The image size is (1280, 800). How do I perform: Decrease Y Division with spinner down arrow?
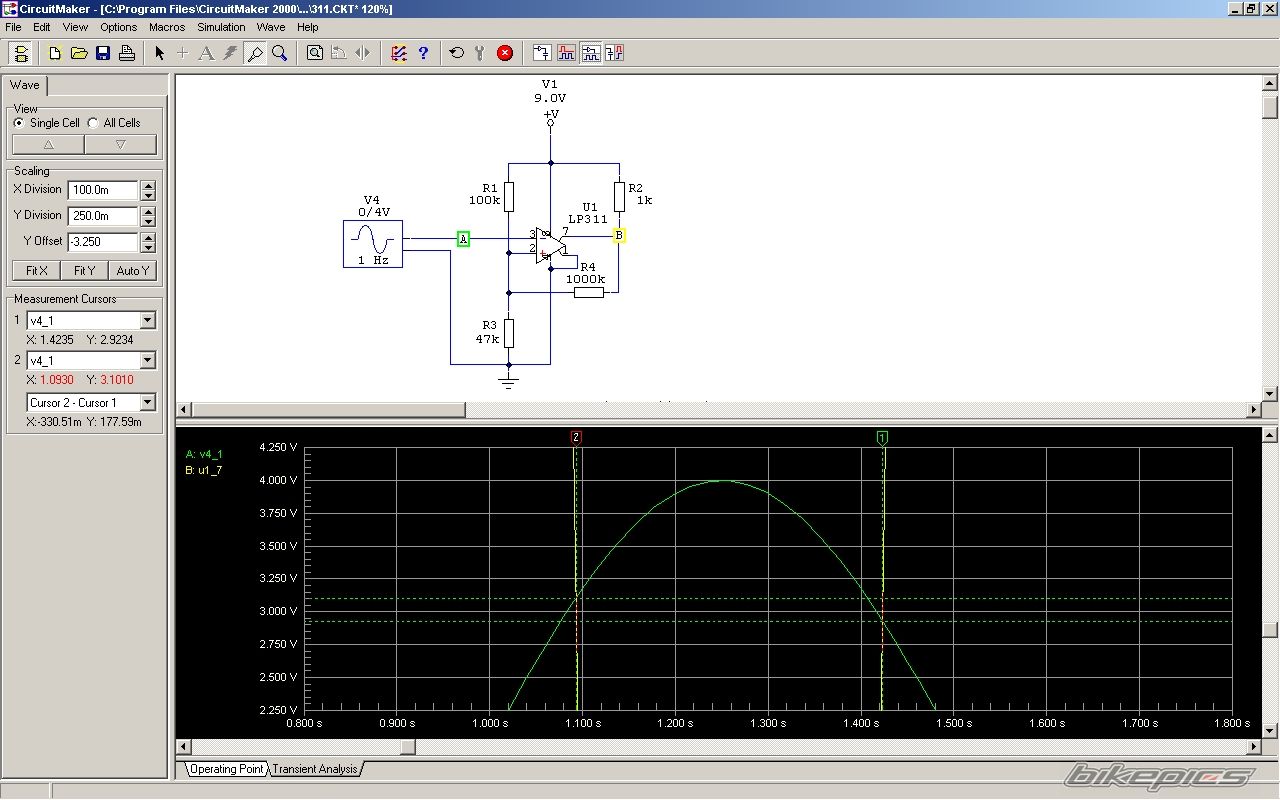pos(148,221)
